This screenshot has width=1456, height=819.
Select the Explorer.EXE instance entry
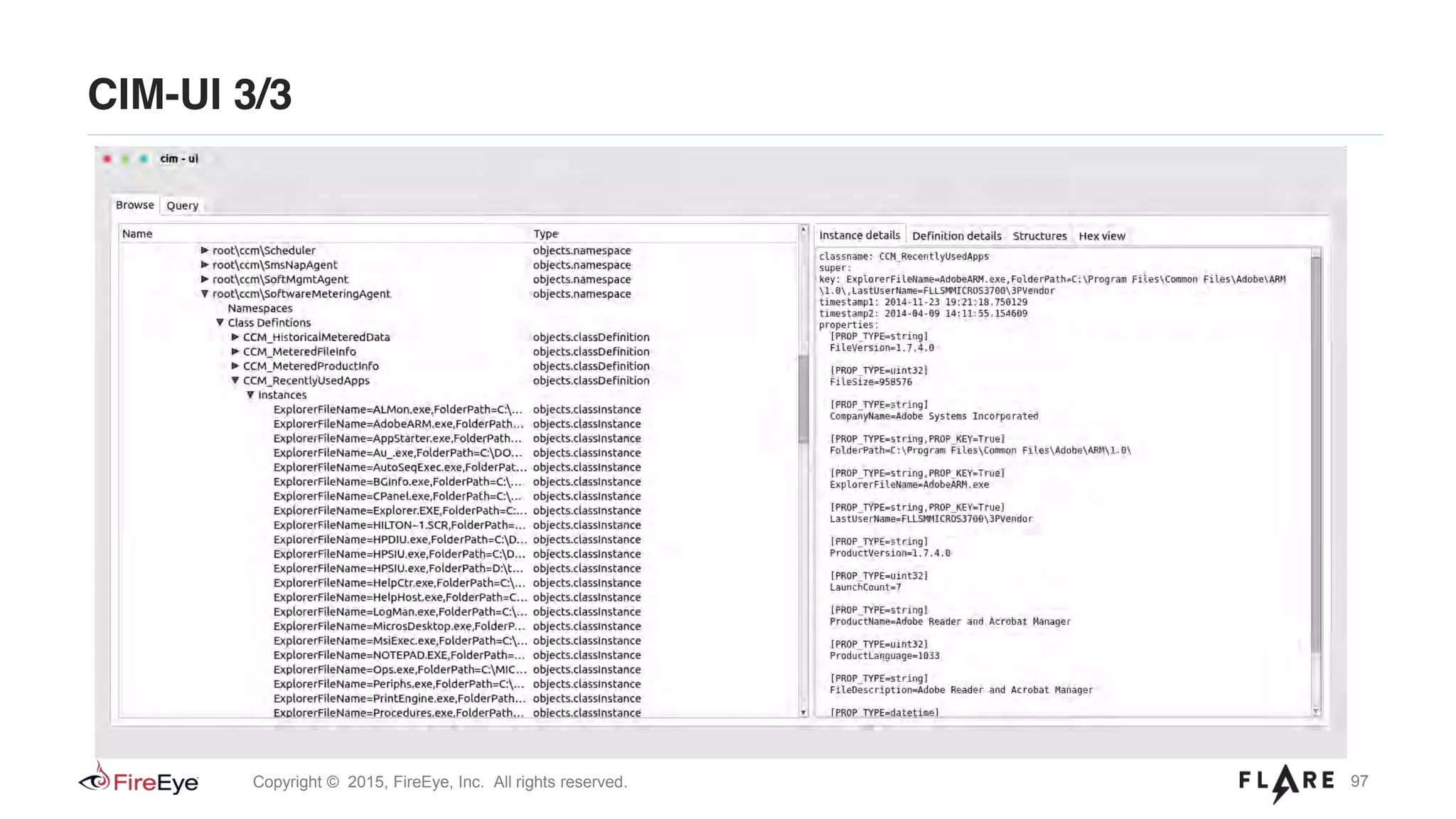click(398, 510)
